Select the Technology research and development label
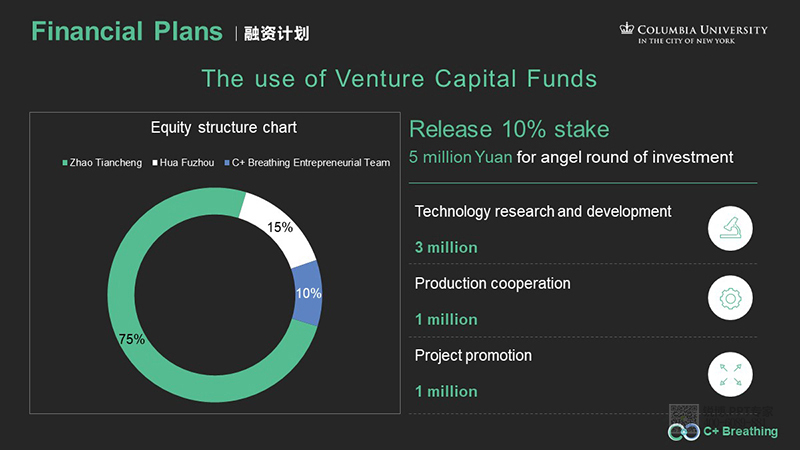This screenshot has height=450, width=800. 543,212
